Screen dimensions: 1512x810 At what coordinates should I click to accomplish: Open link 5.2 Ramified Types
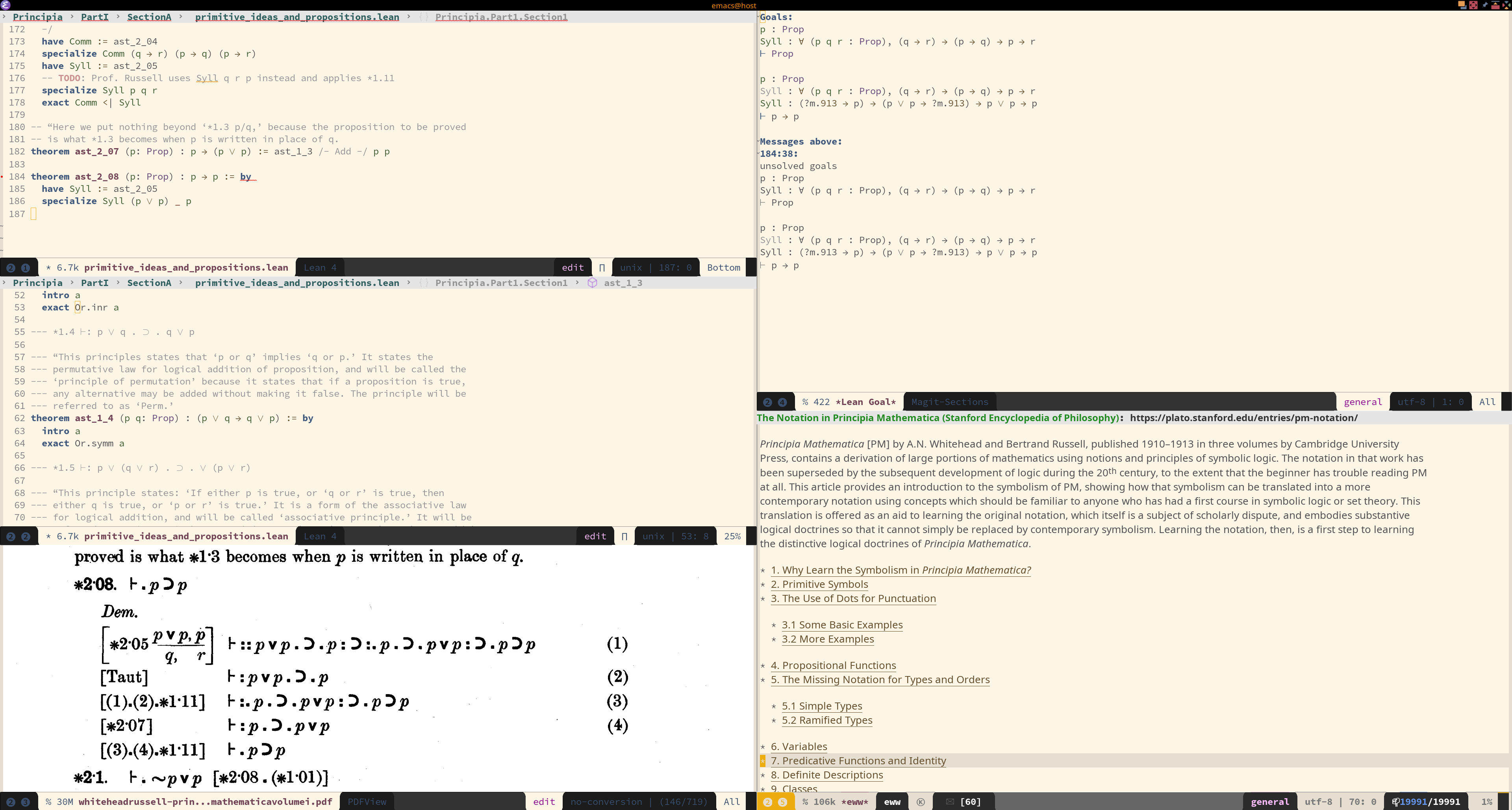tap(826, 720)
